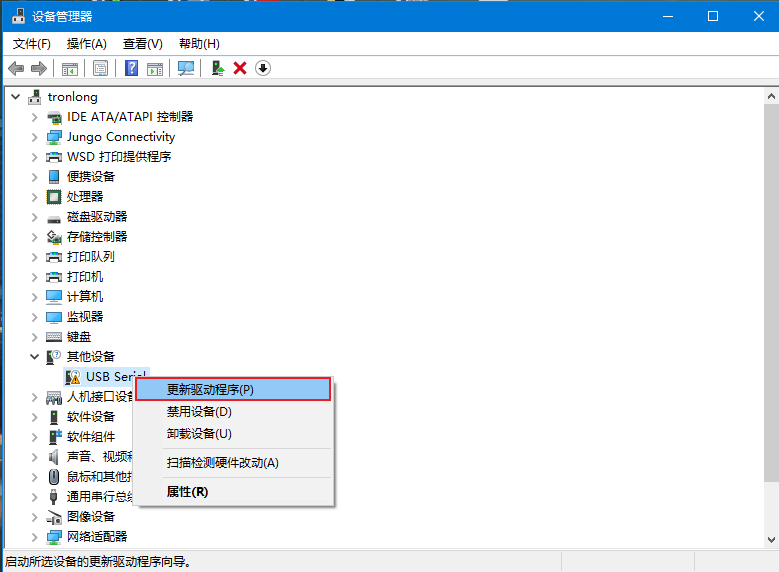Viewport: 779px width, 572px height.
Task: Collapse the tronlong root node
Action: pyautogui.click(x=16, y=96)
